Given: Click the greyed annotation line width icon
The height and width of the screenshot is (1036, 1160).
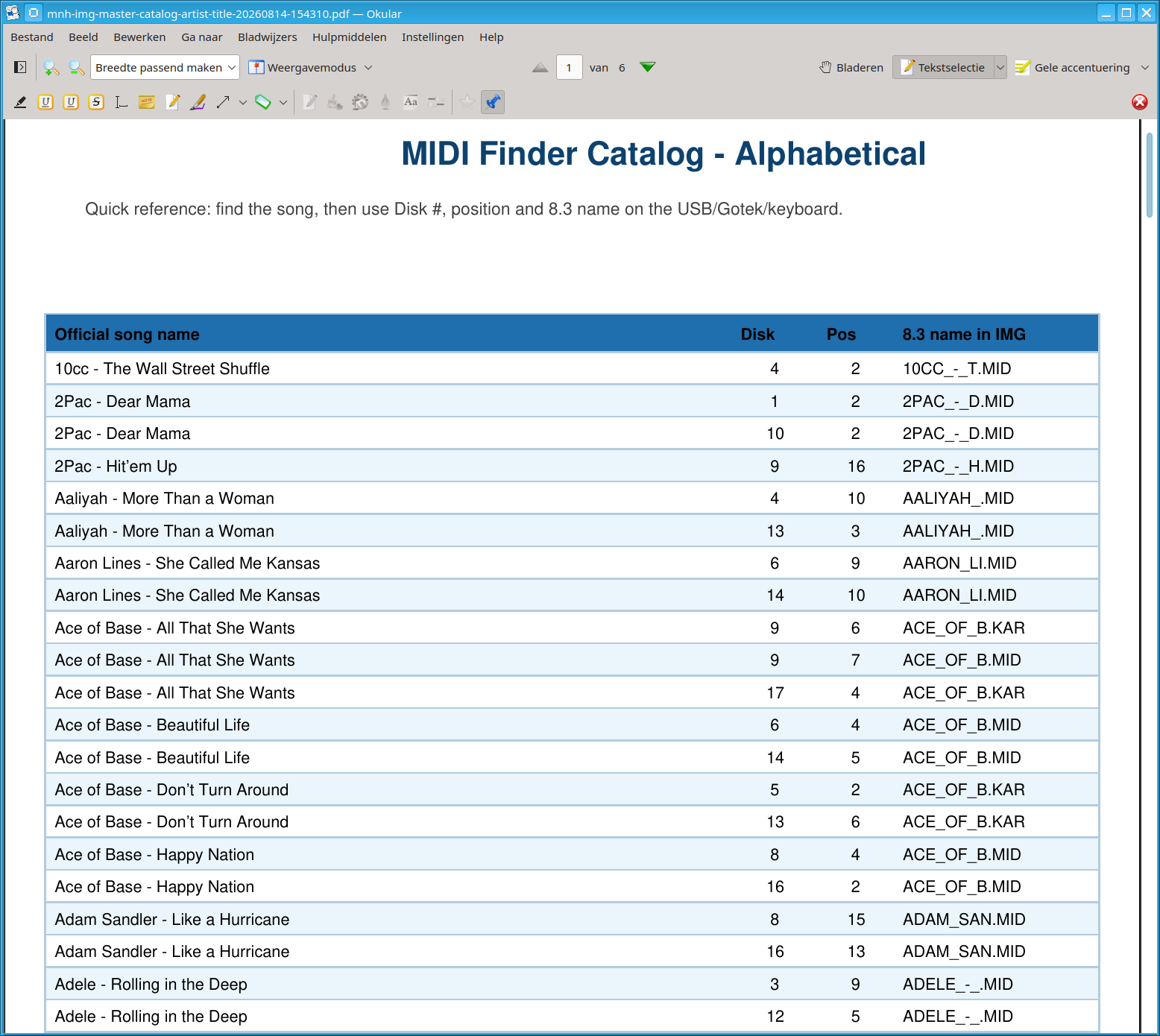Looking at the screenshot, I should point(310,102).
